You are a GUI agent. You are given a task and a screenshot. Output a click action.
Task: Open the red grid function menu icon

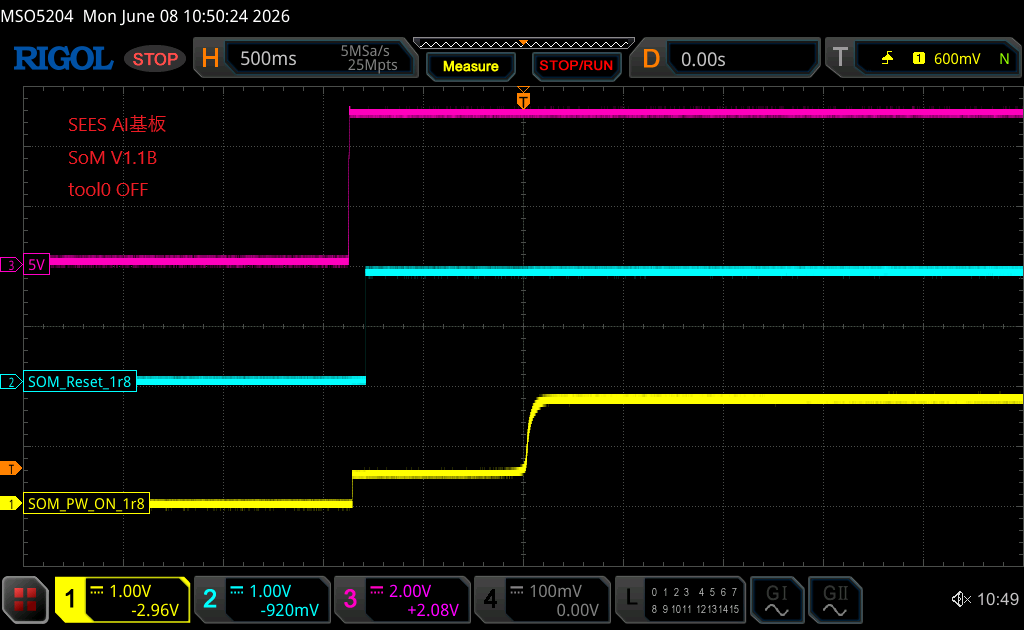[x=25, y=599]
